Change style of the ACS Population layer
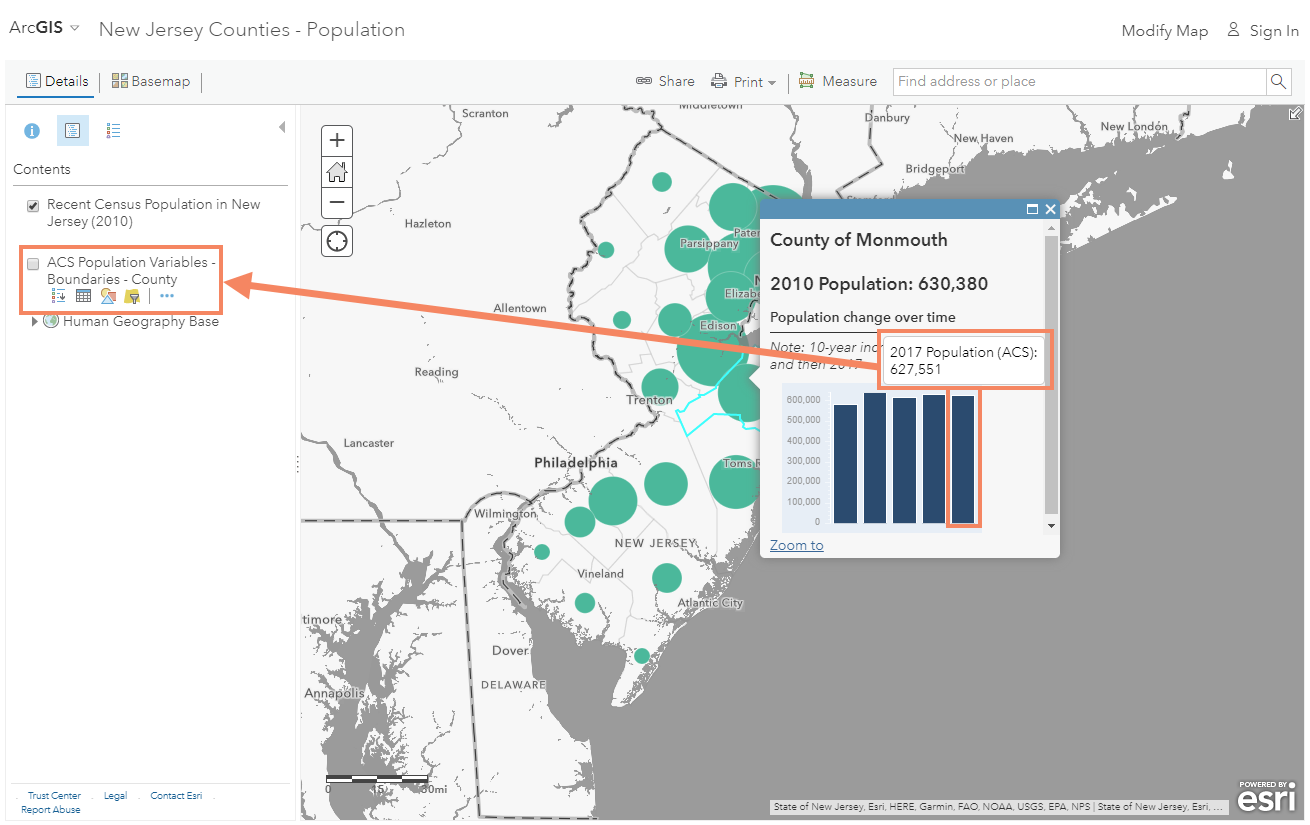This screenshot has height=825, width=1310. 108,296
